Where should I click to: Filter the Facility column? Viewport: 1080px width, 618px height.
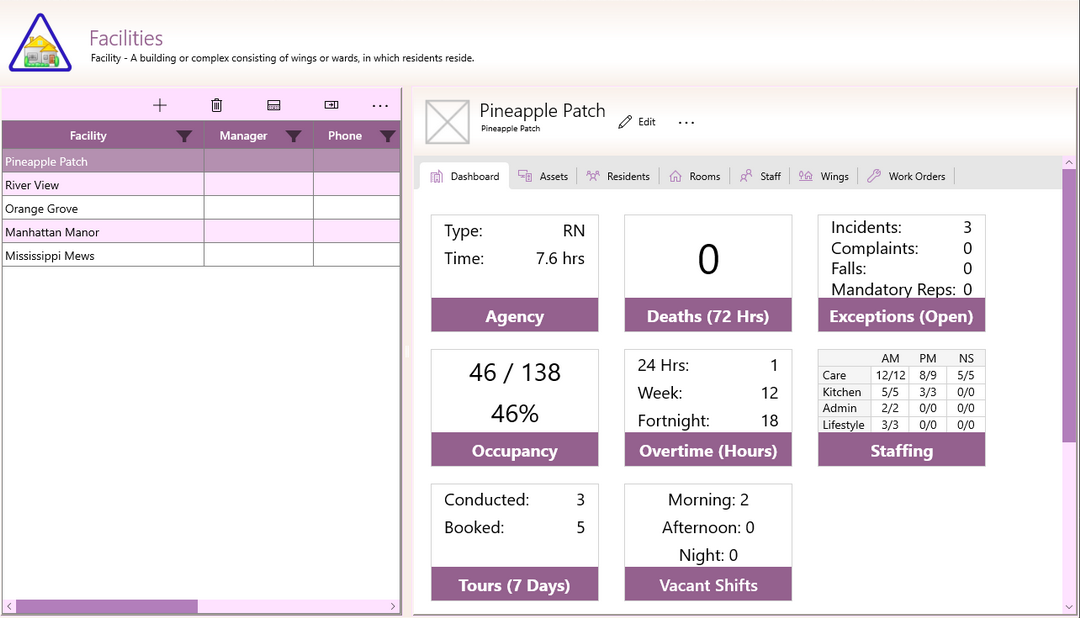point(184,136)
